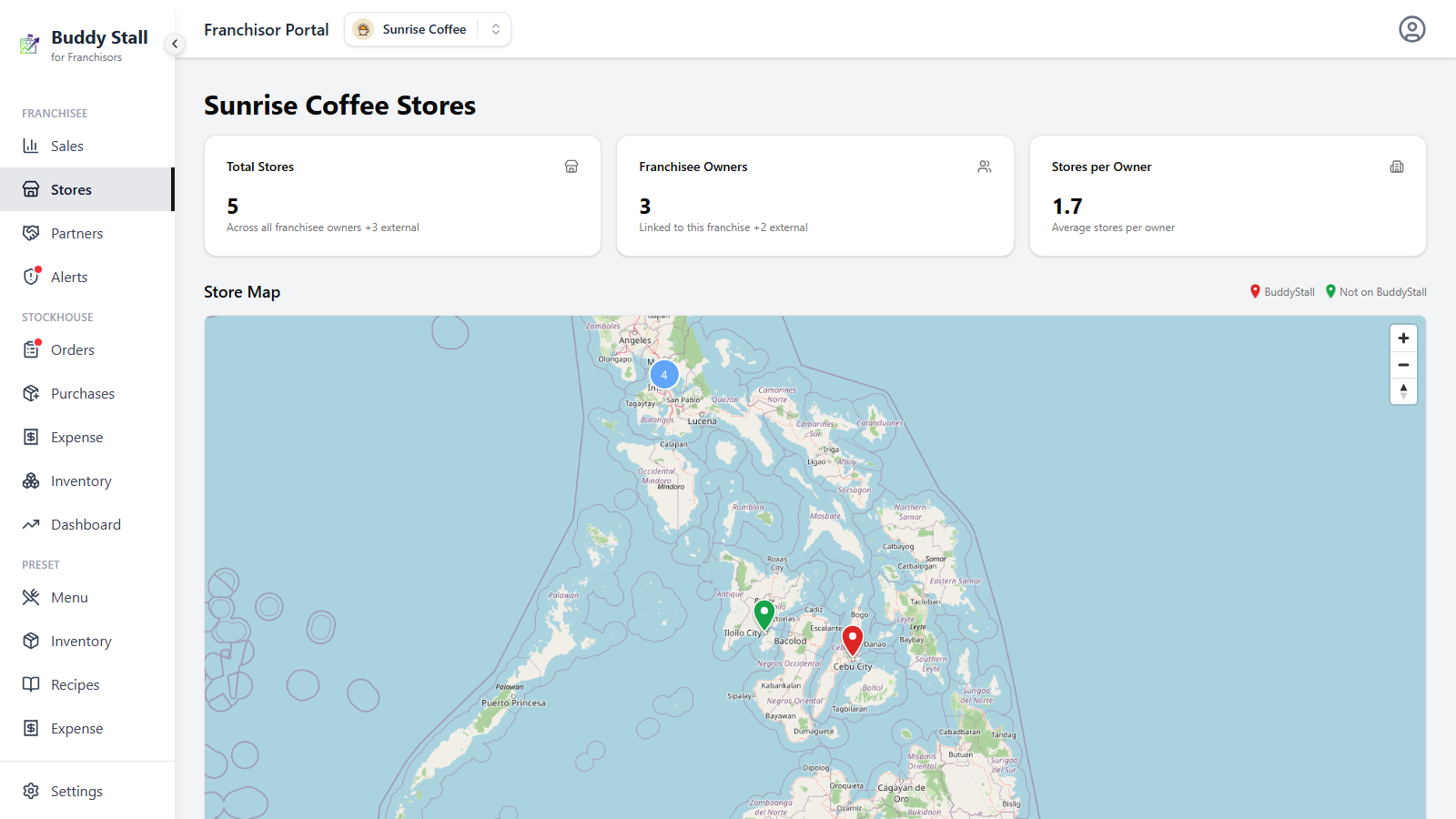Go to the Sales page
Screen dimensions: 1456x819
point(87,146)
